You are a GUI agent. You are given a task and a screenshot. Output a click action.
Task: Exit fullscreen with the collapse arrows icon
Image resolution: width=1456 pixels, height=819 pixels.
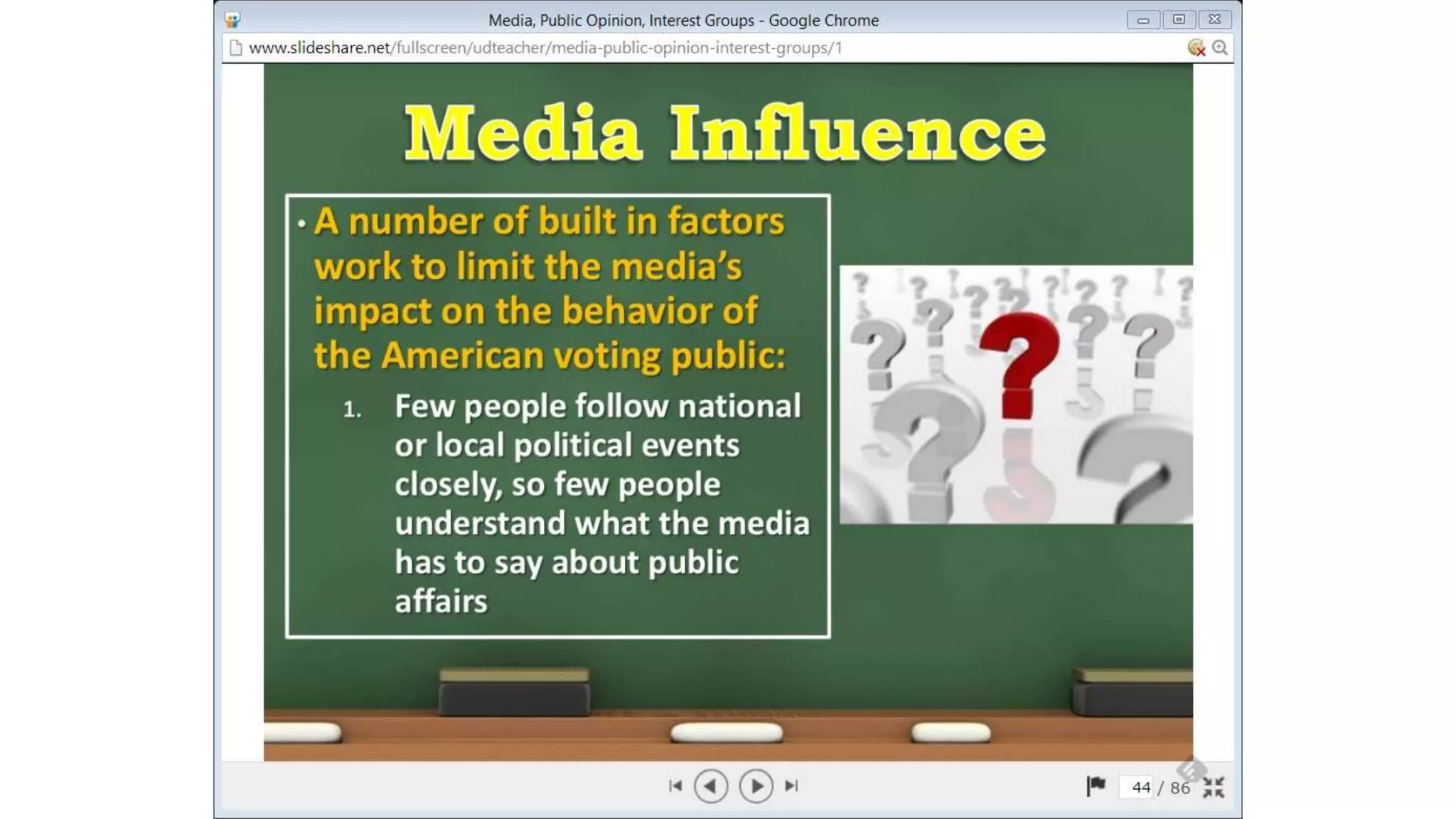tap(1214, 787)
